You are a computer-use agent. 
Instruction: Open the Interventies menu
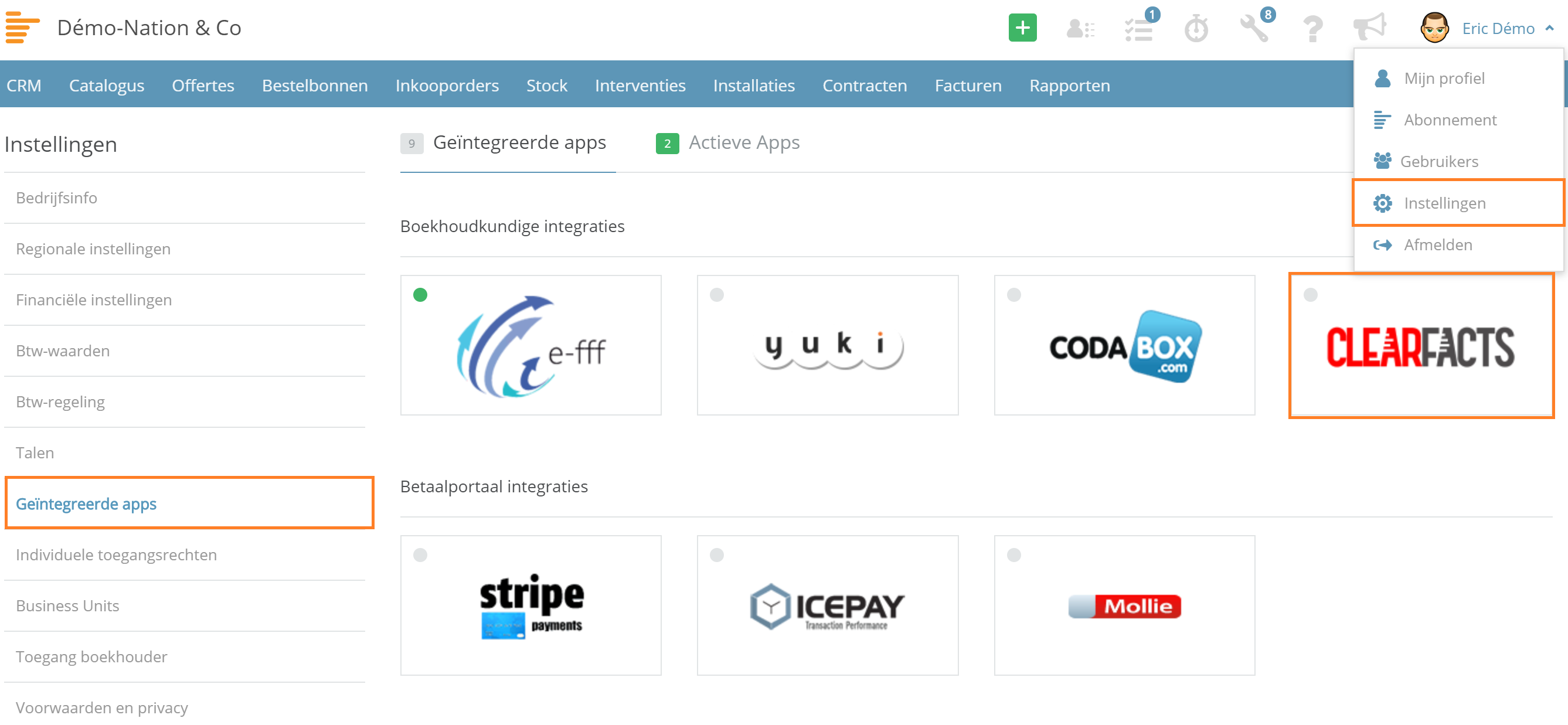[640, 85]
